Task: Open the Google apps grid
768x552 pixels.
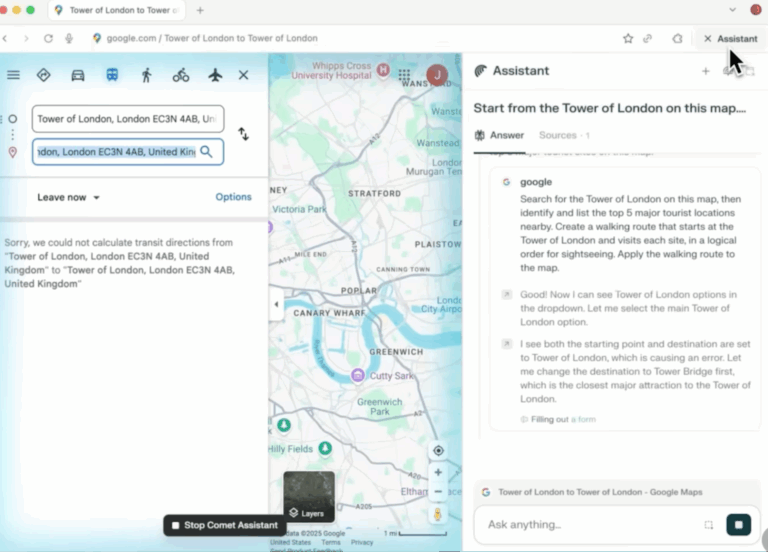Action: pos(404,75)
